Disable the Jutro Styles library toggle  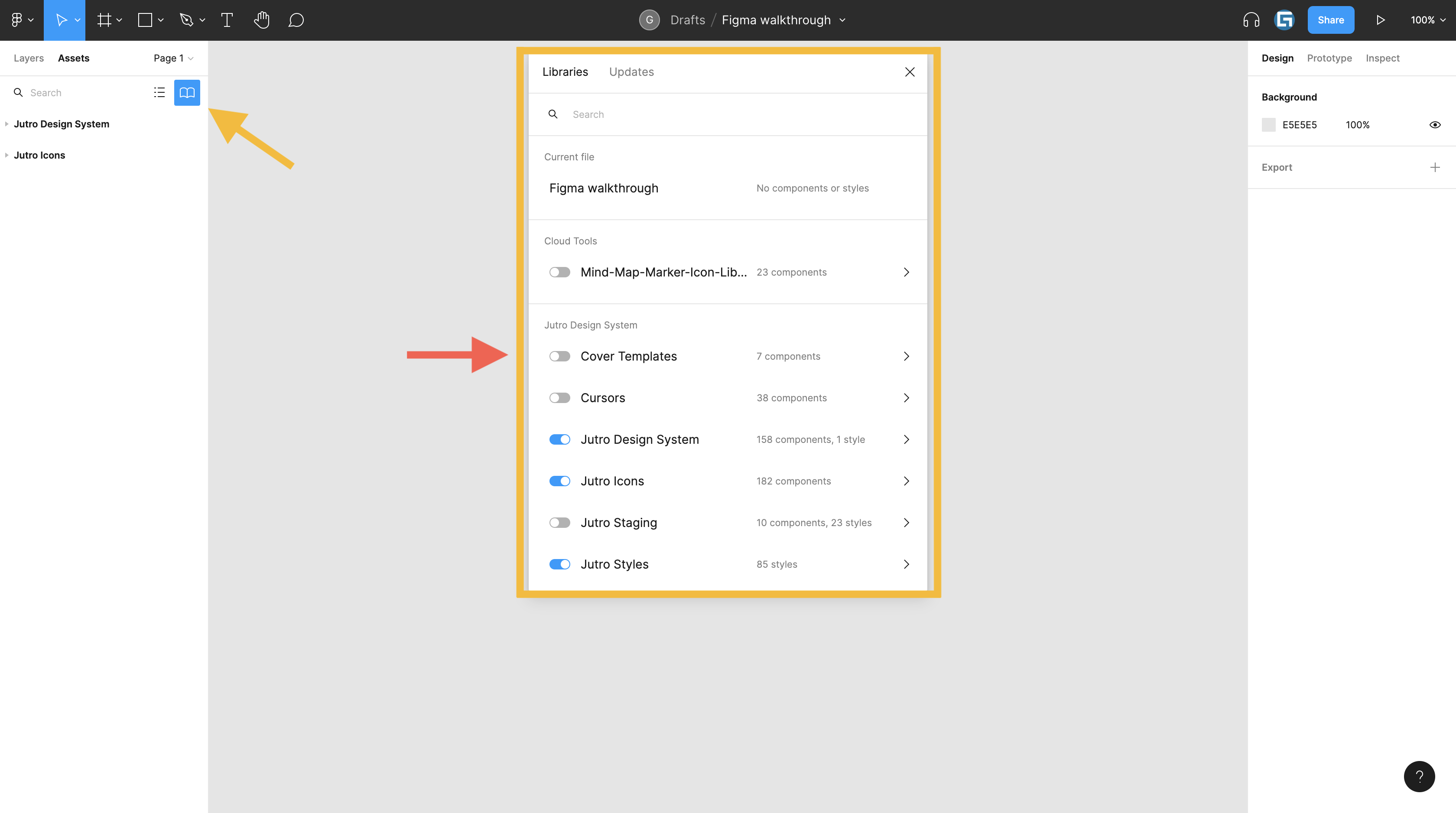point(559,564)
